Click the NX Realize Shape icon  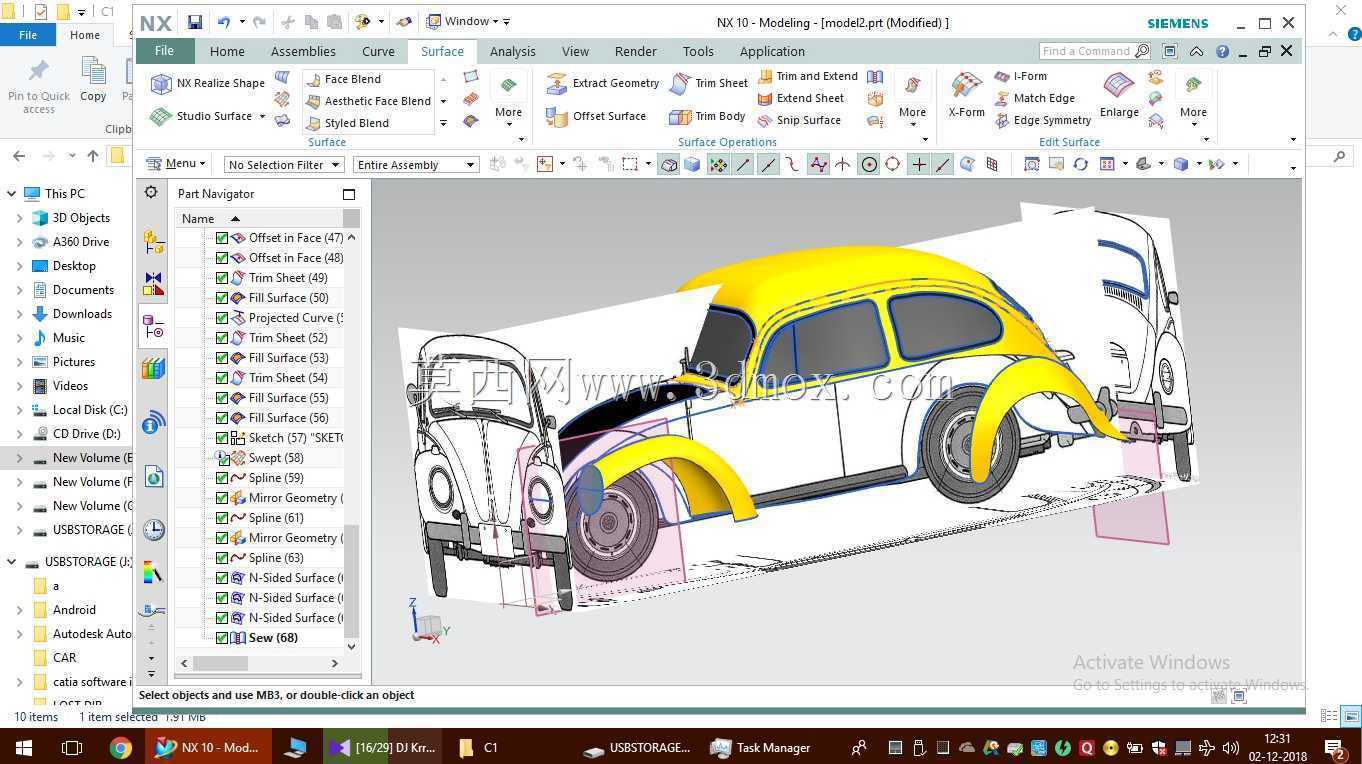161,84
